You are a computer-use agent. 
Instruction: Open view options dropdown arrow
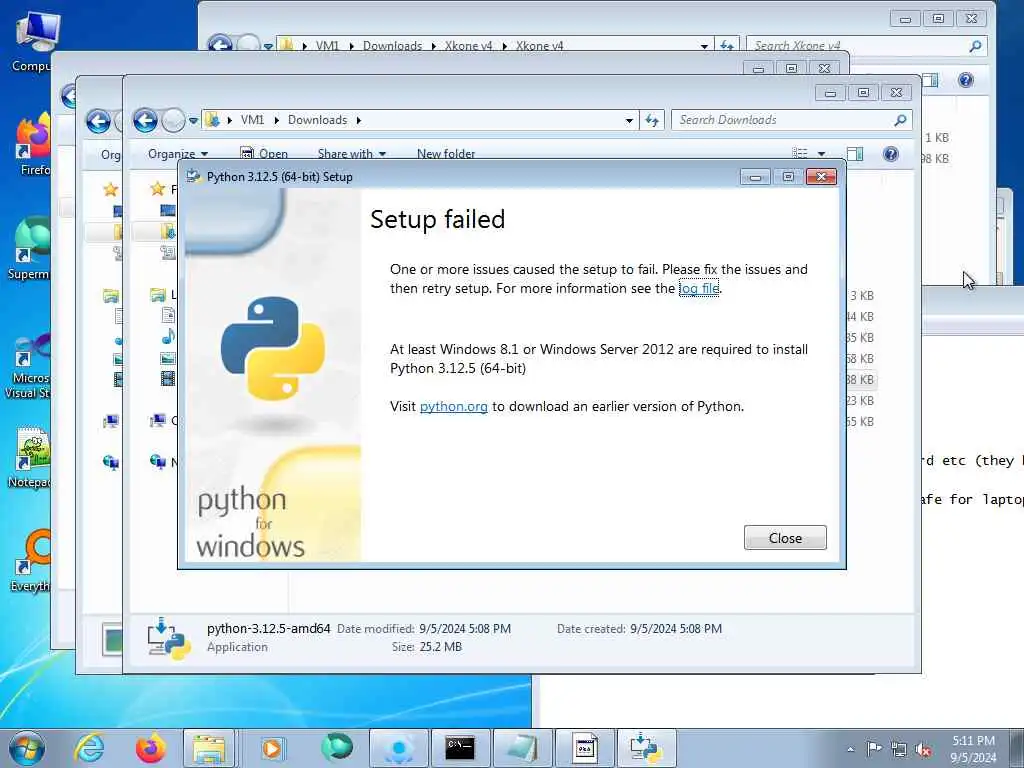click(x=822, y=154)
